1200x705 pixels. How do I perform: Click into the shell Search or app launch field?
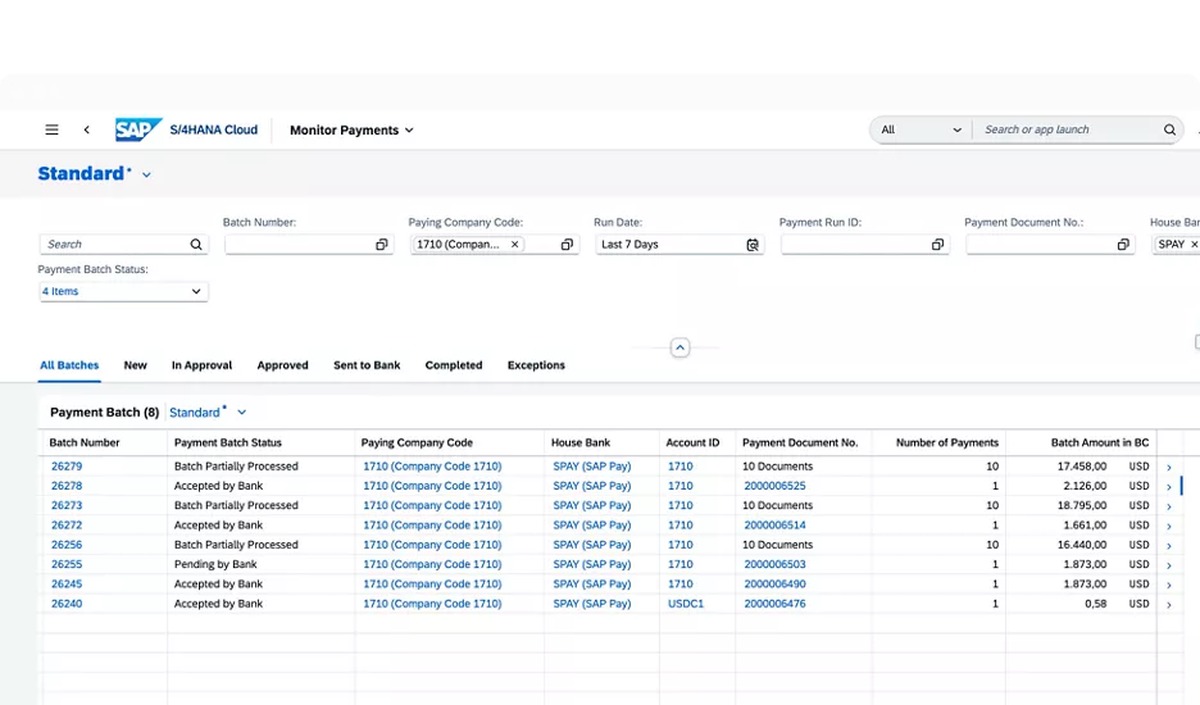1070,130
